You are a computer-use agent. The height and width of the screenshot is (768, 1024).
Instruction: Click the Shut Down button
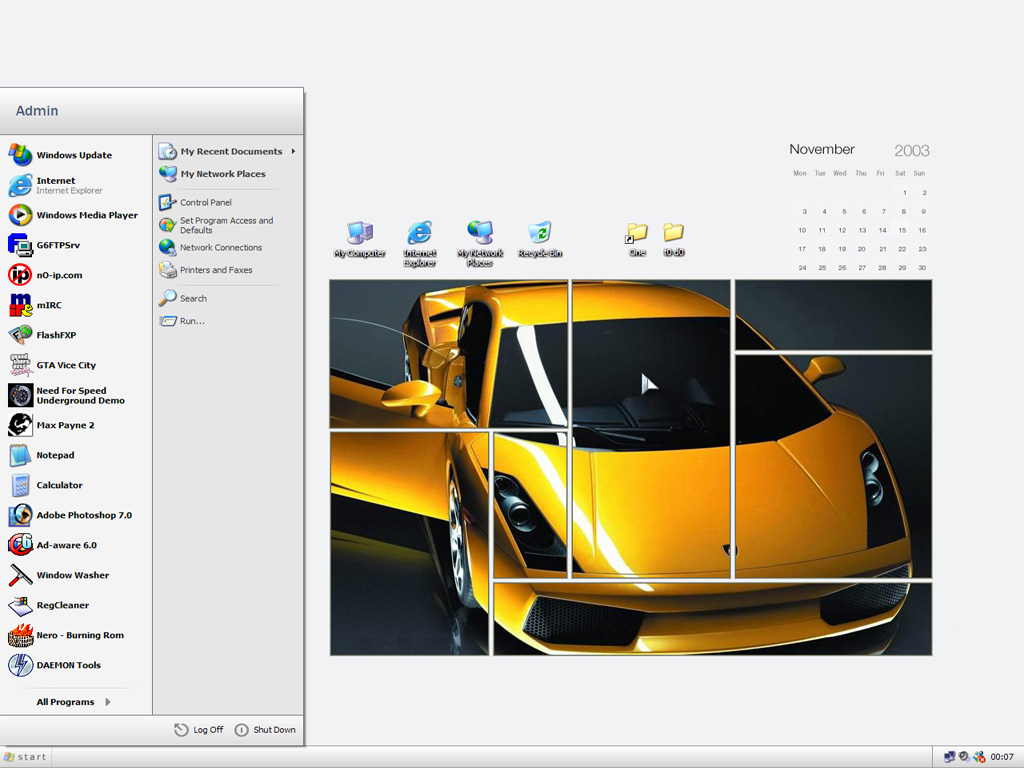coord(265,730)
